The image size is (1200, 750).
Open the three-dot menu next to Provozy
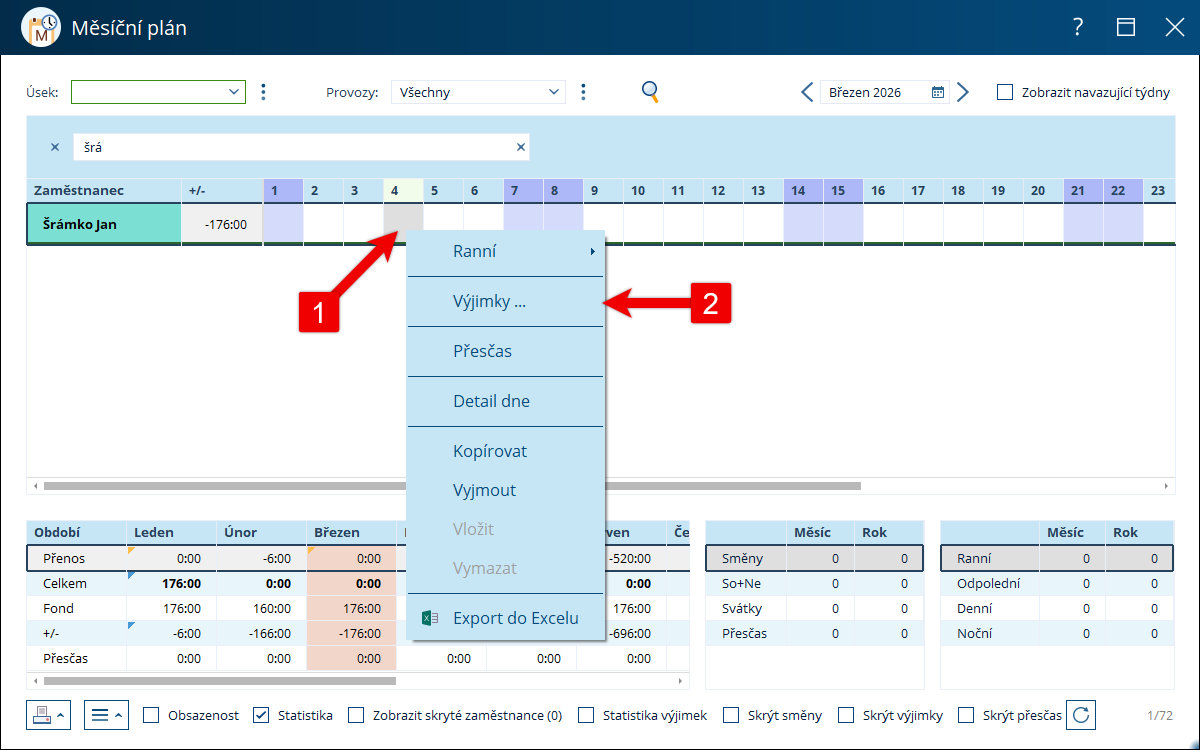click(x=583, y=92)
